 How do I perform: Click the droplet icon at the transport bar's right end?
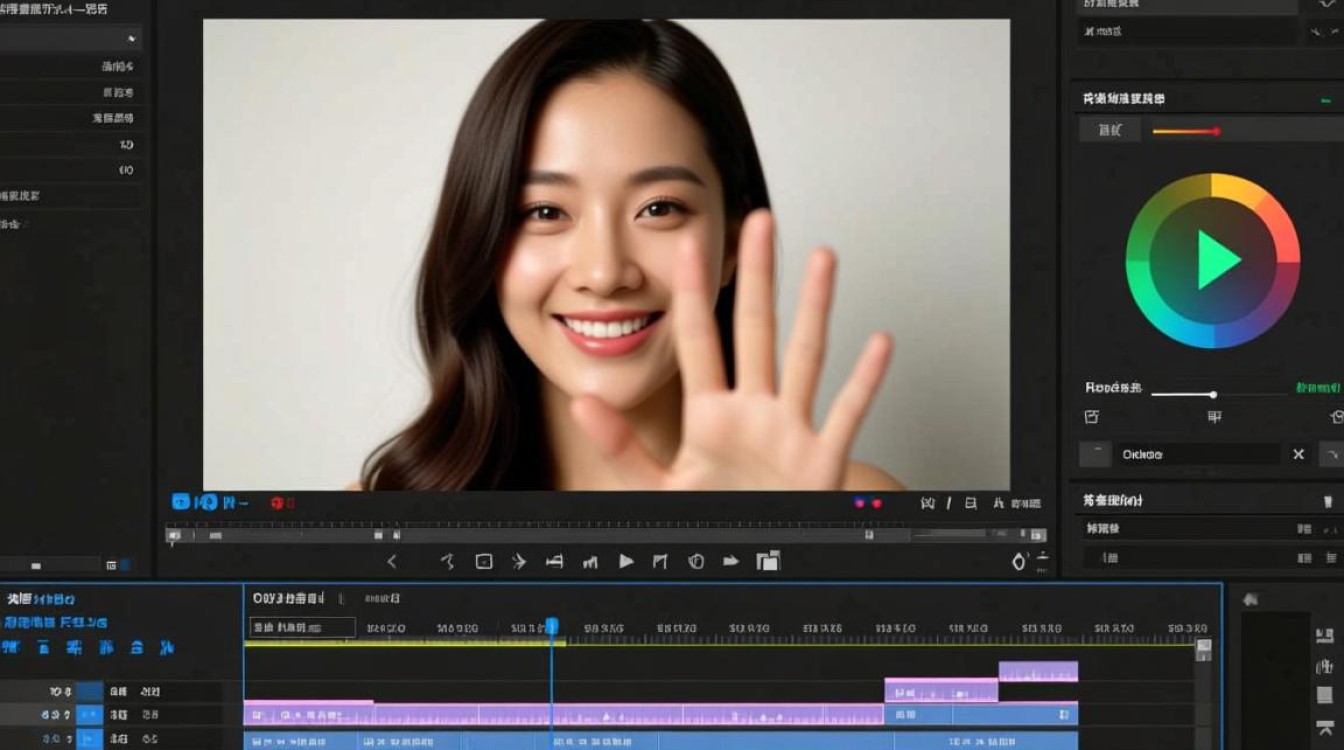[1019, 562]
